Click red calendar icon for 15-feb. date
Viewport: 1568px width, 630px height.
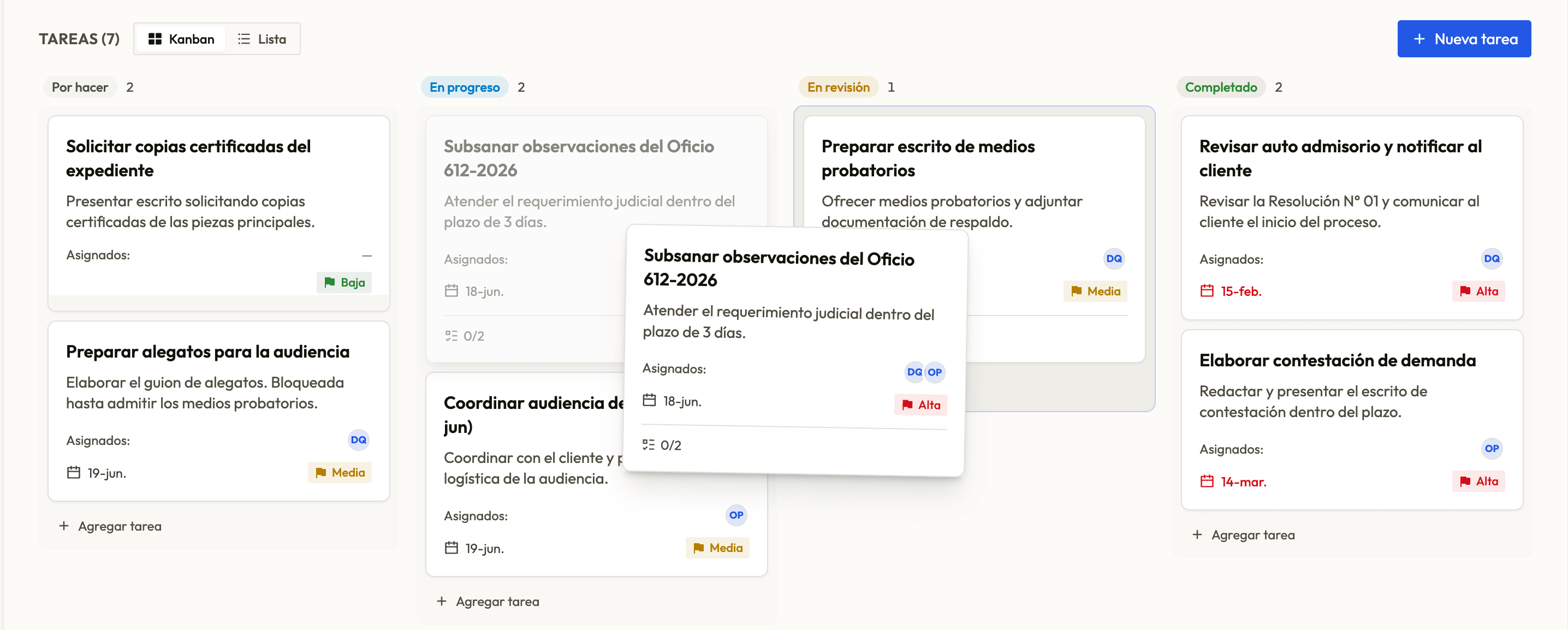[x=1207, y=291]
